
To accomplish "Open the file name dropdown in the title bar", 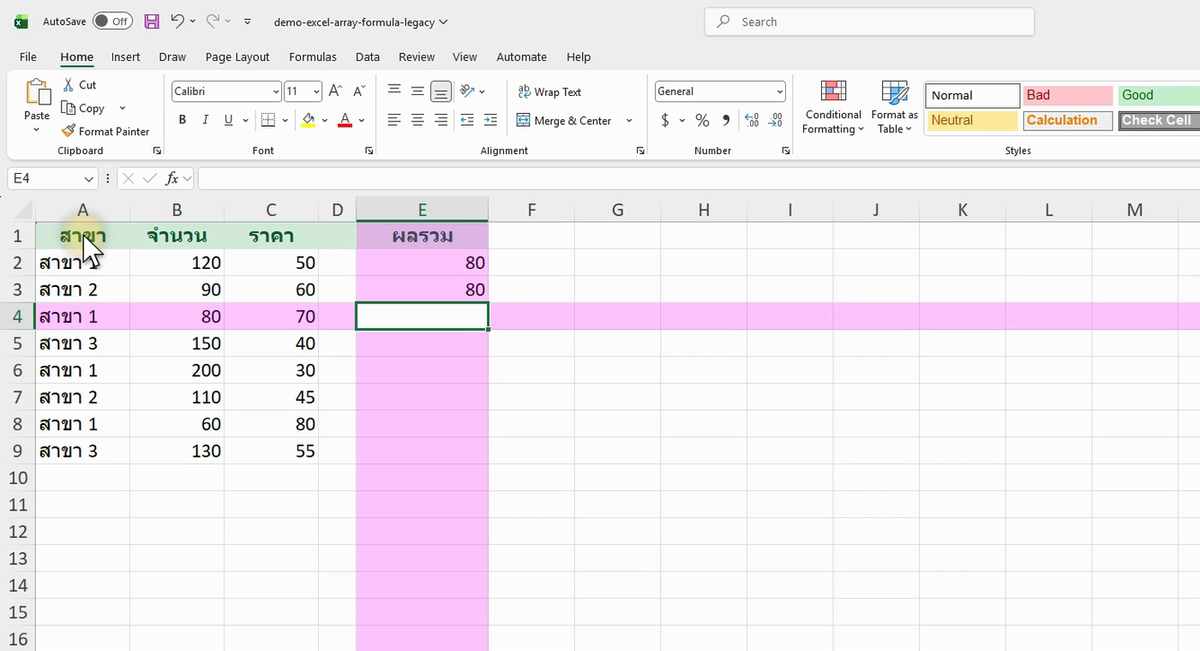I will click(x=443, y=22).
